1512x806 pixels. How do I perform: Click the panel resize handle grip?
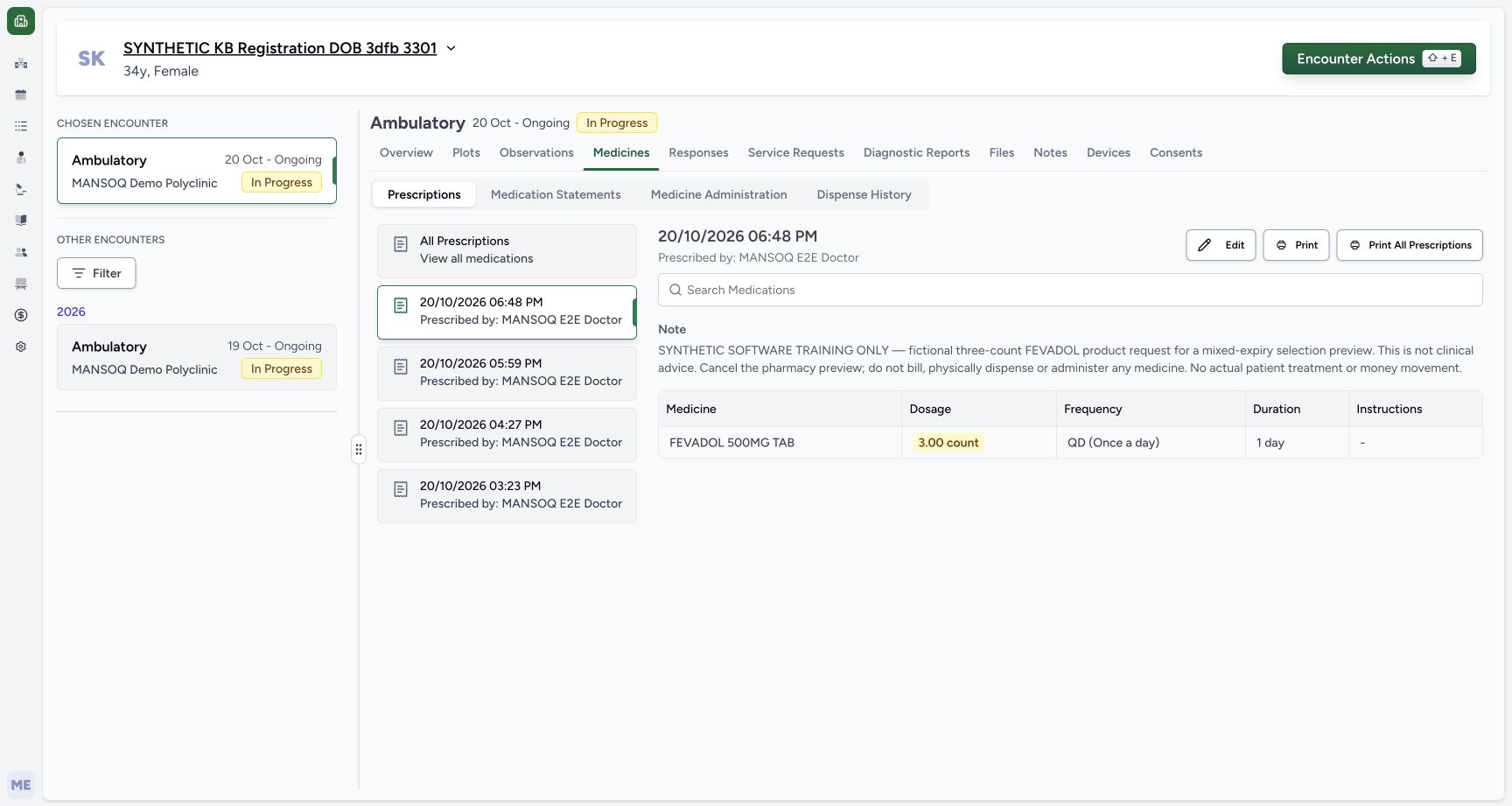click(x=359, y=449)
